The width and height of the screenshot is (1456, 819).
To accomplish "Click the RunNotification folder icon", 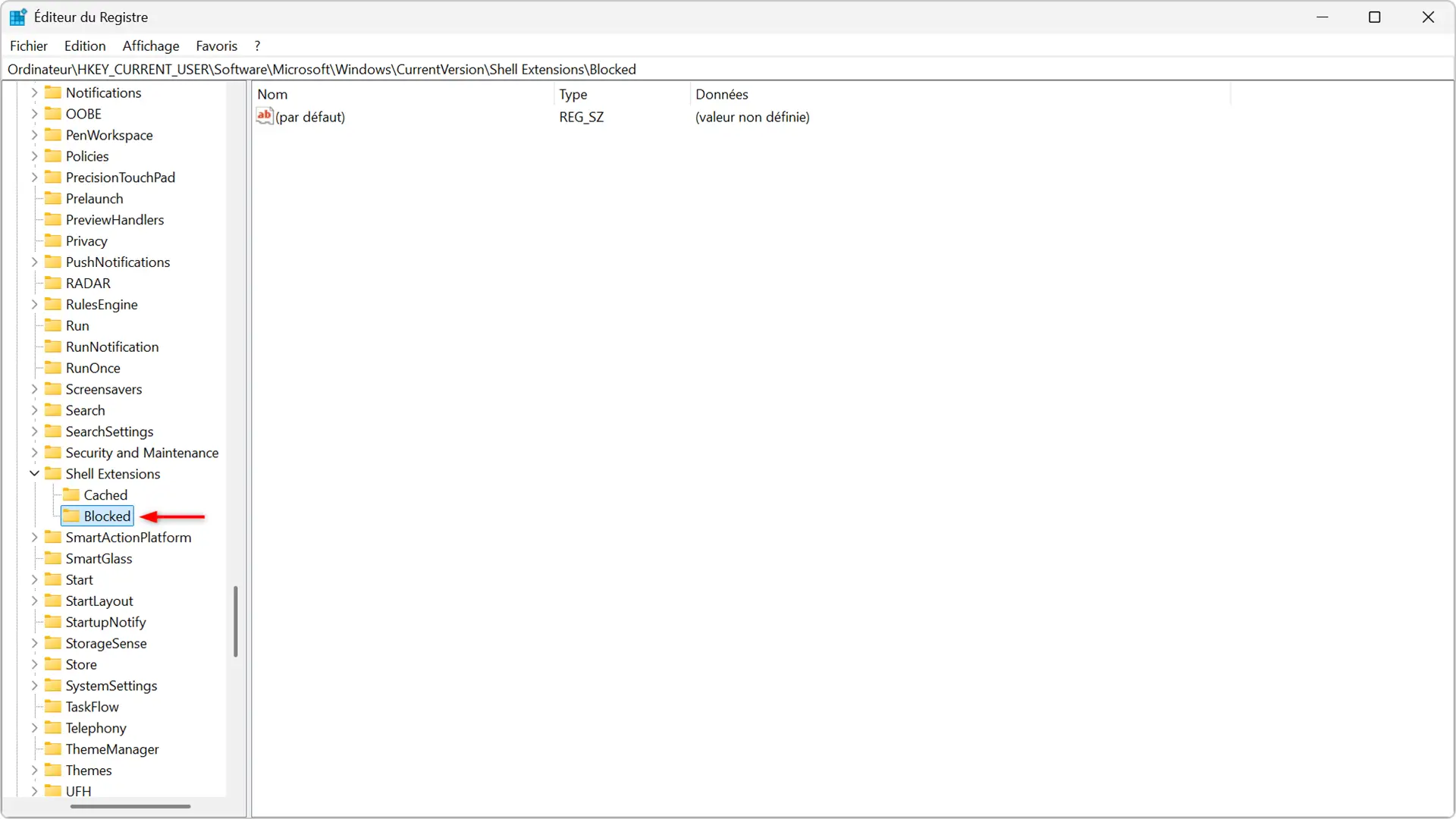I will [53, 347].
